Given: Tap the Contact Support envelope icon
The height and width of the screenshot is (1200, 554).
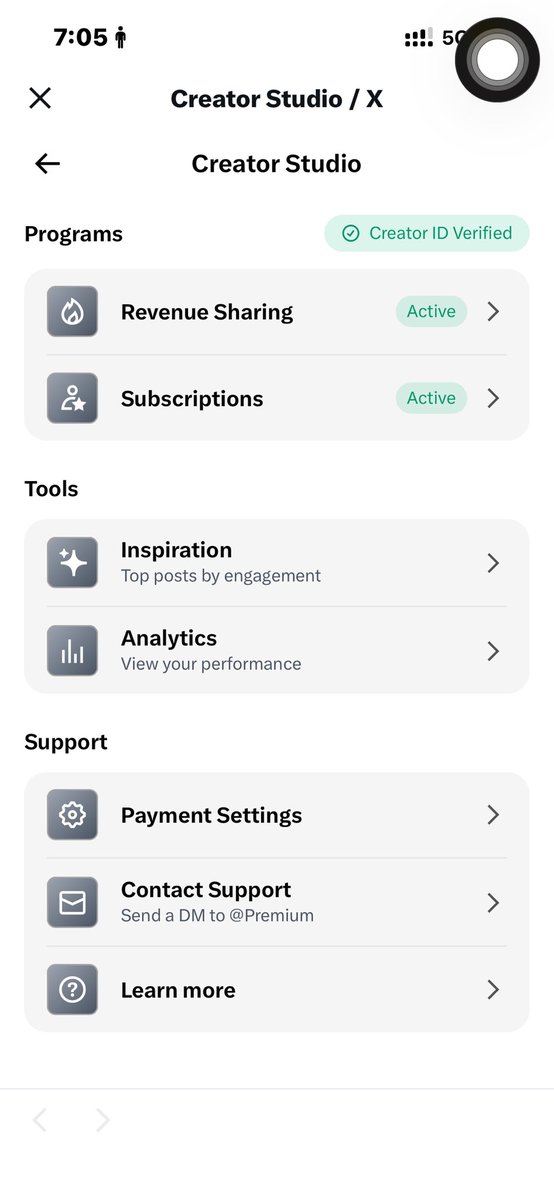Looking at the screenshot, I should [72, 902].
